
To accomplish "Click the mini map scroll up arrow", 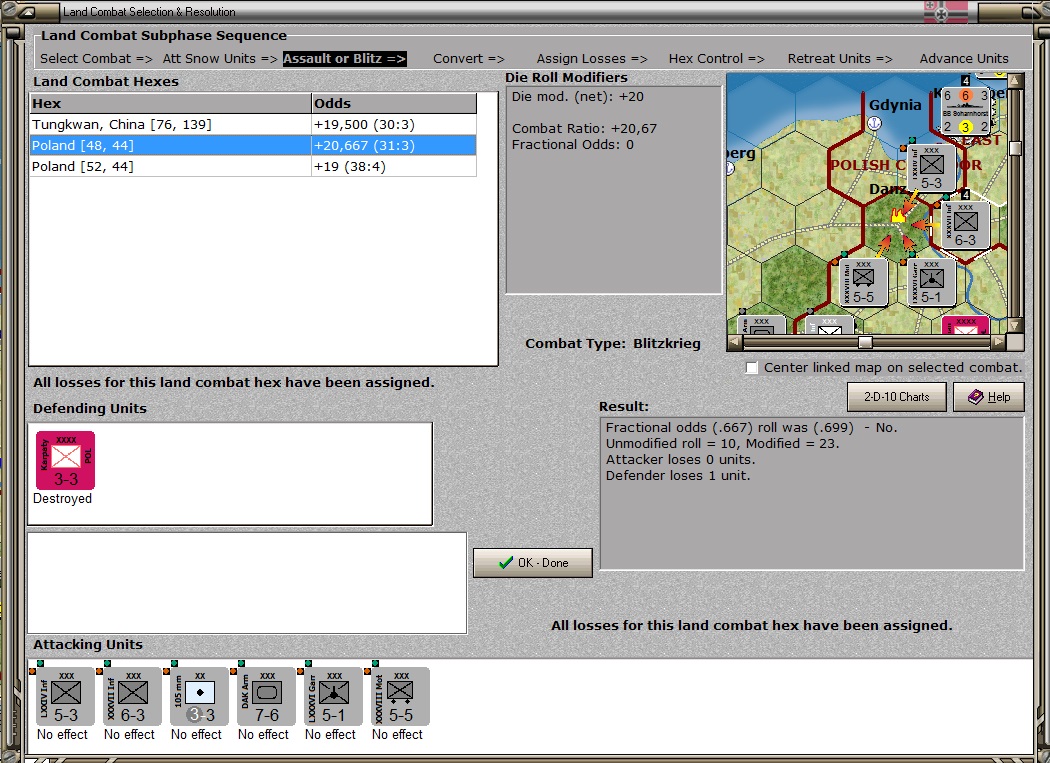I will [1015, 81].
